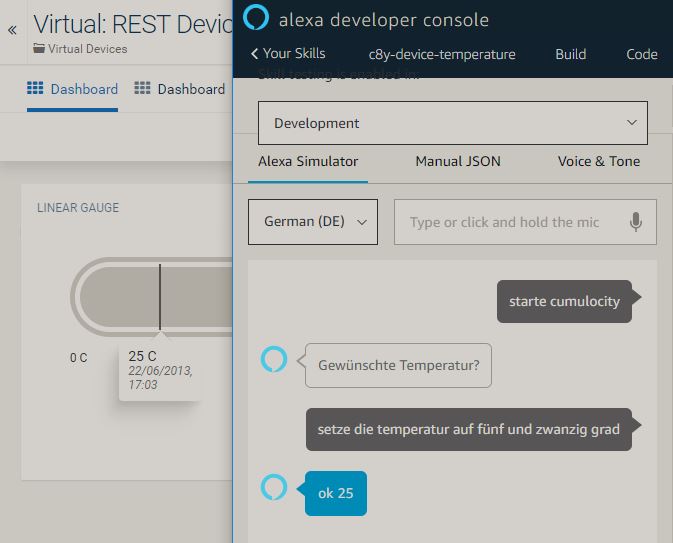This screenshot has width=673, height=543.
Task: Click the linear gauge marker line
Action: (x=159, y=297)
